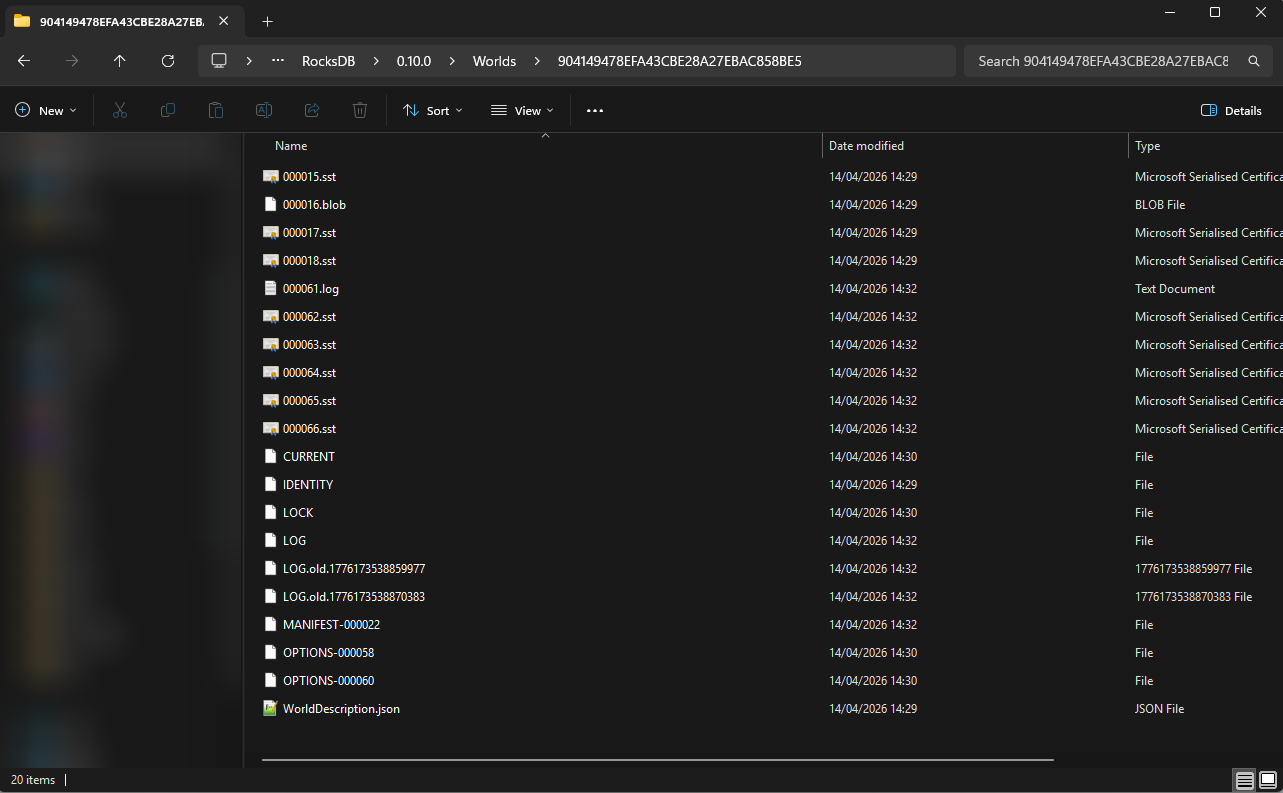Image resolution: width=1283 pixels, height=793 pixels.
Task: Click the Delete trash bin icon
Action: [x=360, y=111]
